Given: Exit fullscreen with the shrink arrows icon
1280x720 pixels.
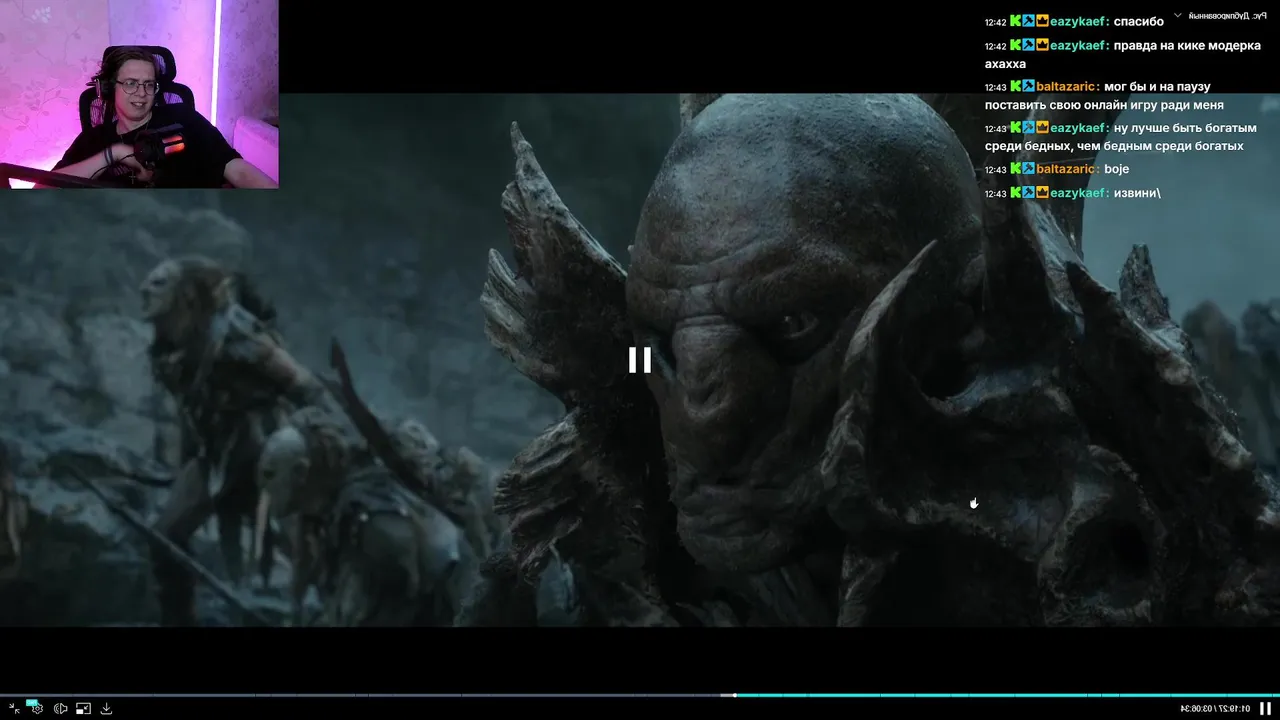Looking at the screenshot, I should point(15,709).
